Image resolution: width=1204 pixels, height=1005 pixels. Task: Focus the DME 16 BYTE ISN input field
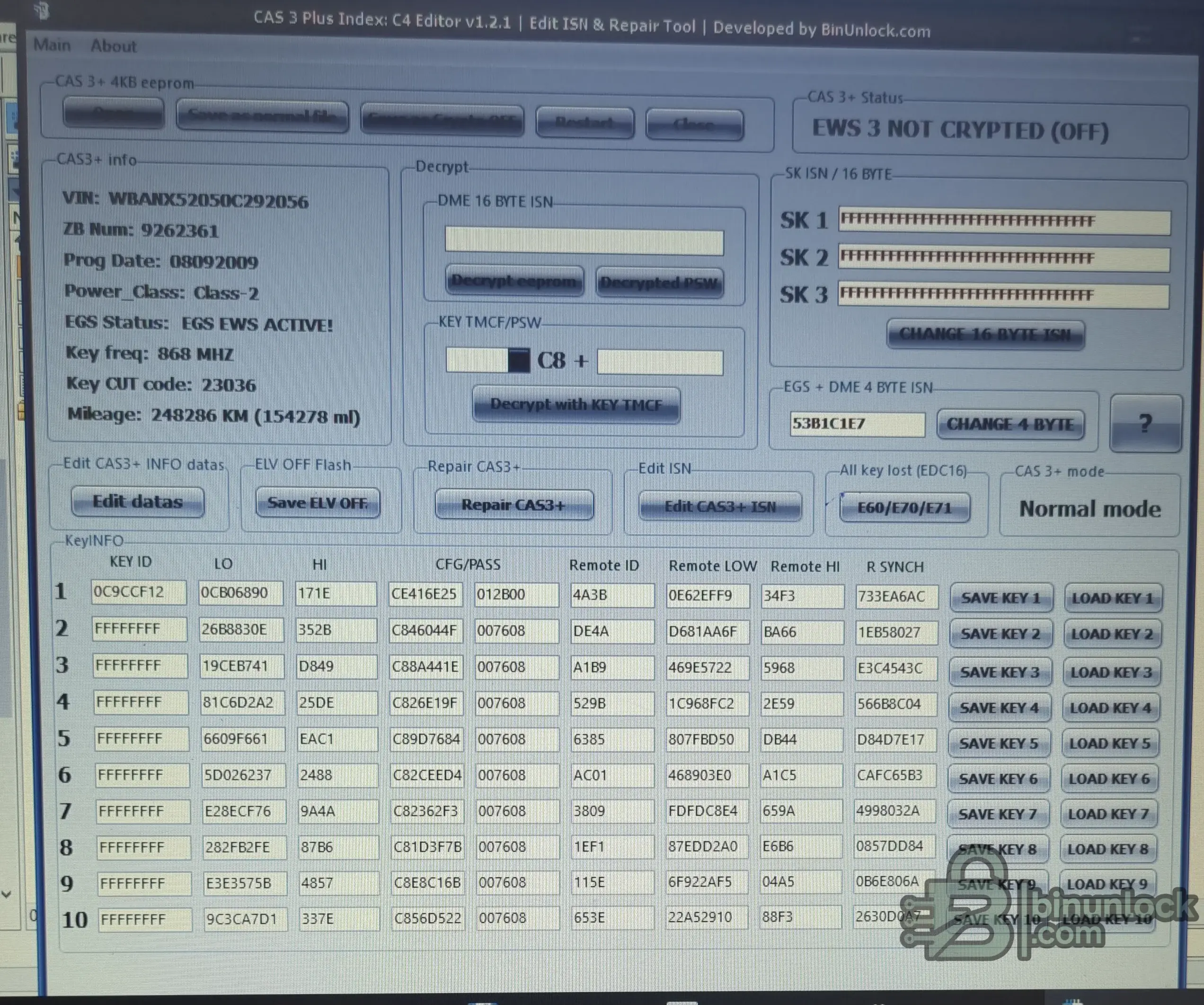coord(584,241)
